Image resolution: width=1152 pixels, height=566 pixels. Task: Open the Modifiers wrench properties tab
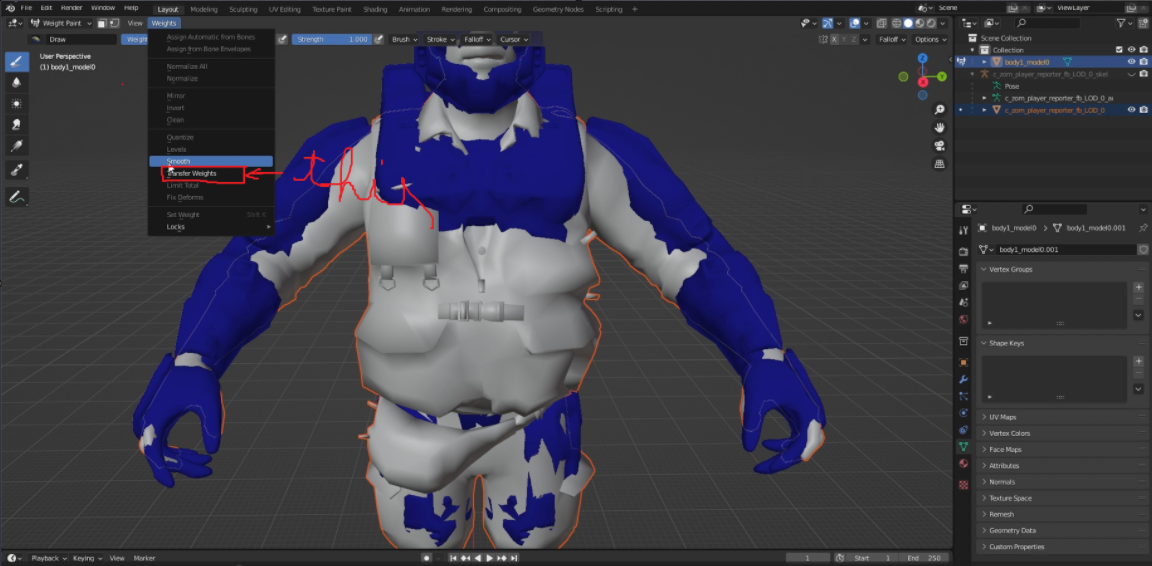[x=964, y=379]
